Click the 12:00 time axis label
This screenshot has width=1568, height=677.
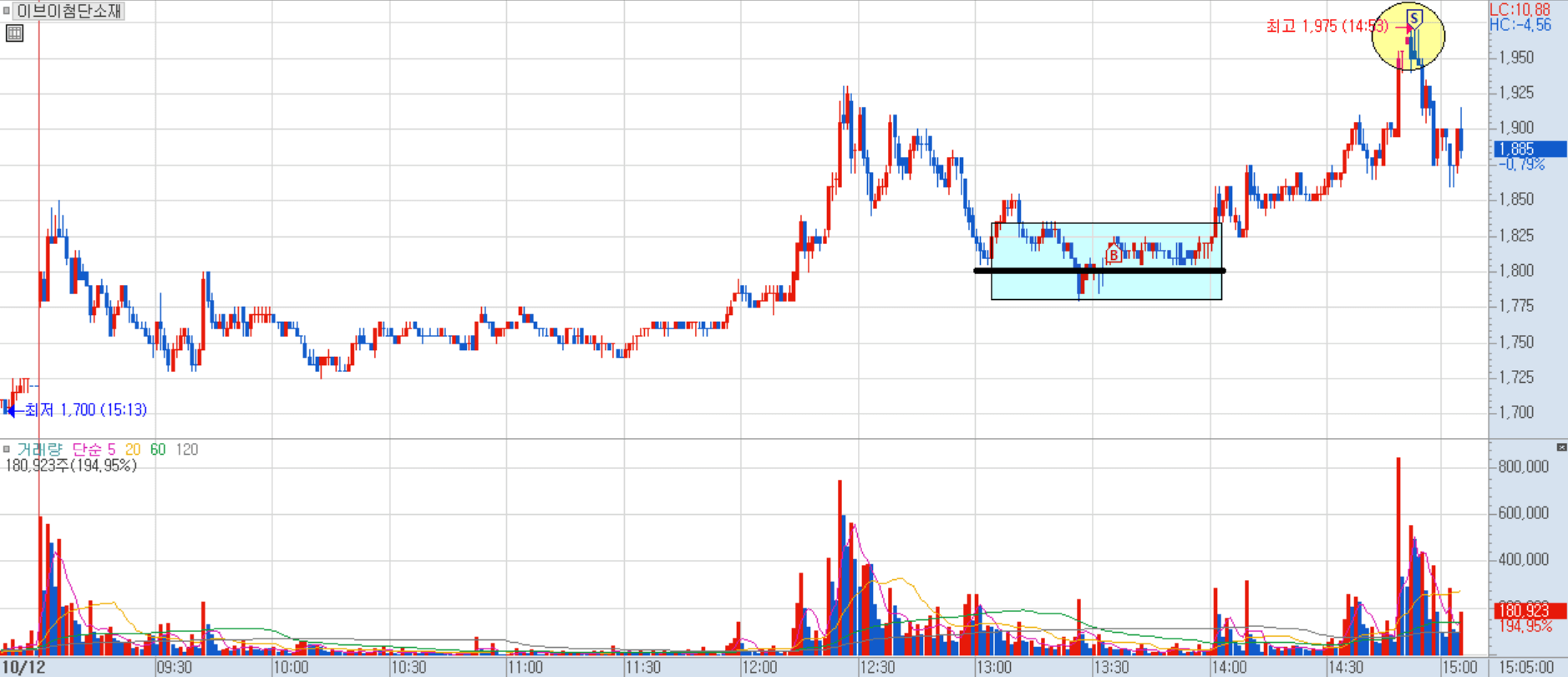(x=759, y=667)
